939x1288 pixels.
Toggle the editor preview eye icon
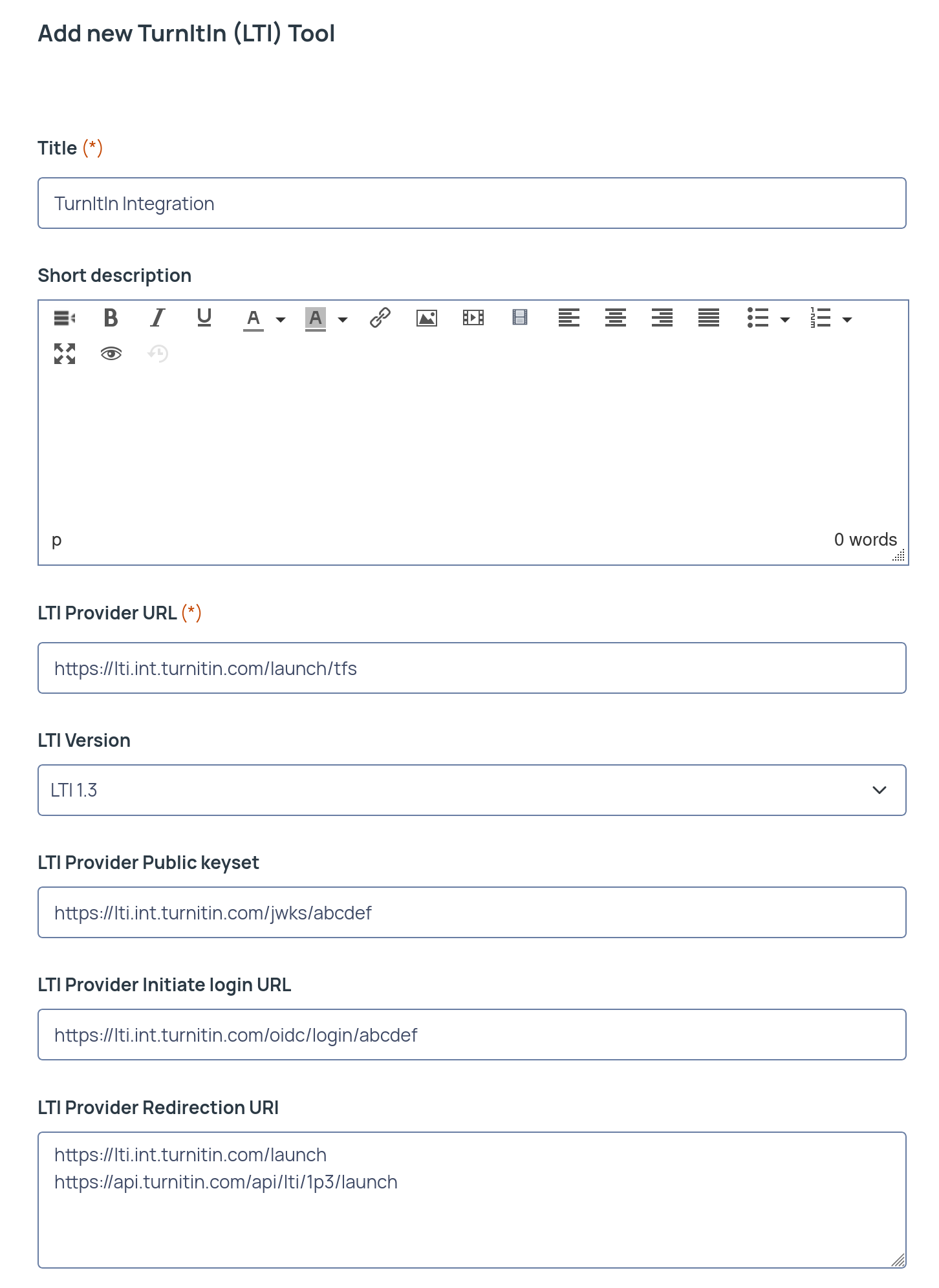pyautogui.click(x=111, y=354)
